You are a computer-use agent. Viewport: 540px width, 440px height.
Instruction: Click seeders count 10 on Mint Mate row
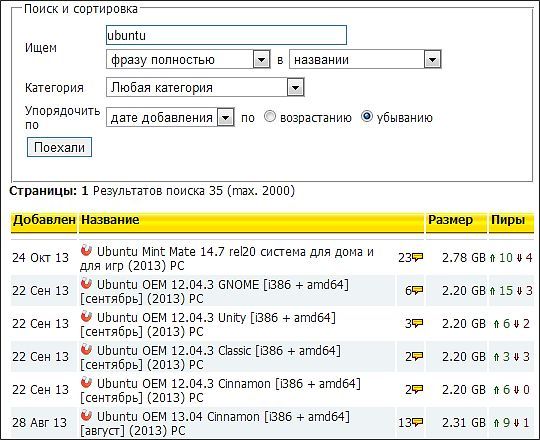click(506, 258)
